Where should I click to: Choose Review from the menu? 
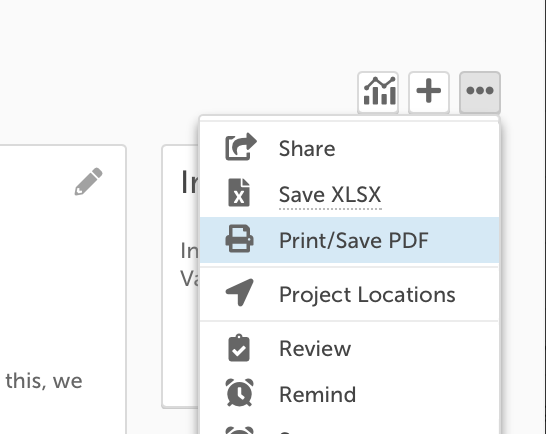(x=350, y=348)
